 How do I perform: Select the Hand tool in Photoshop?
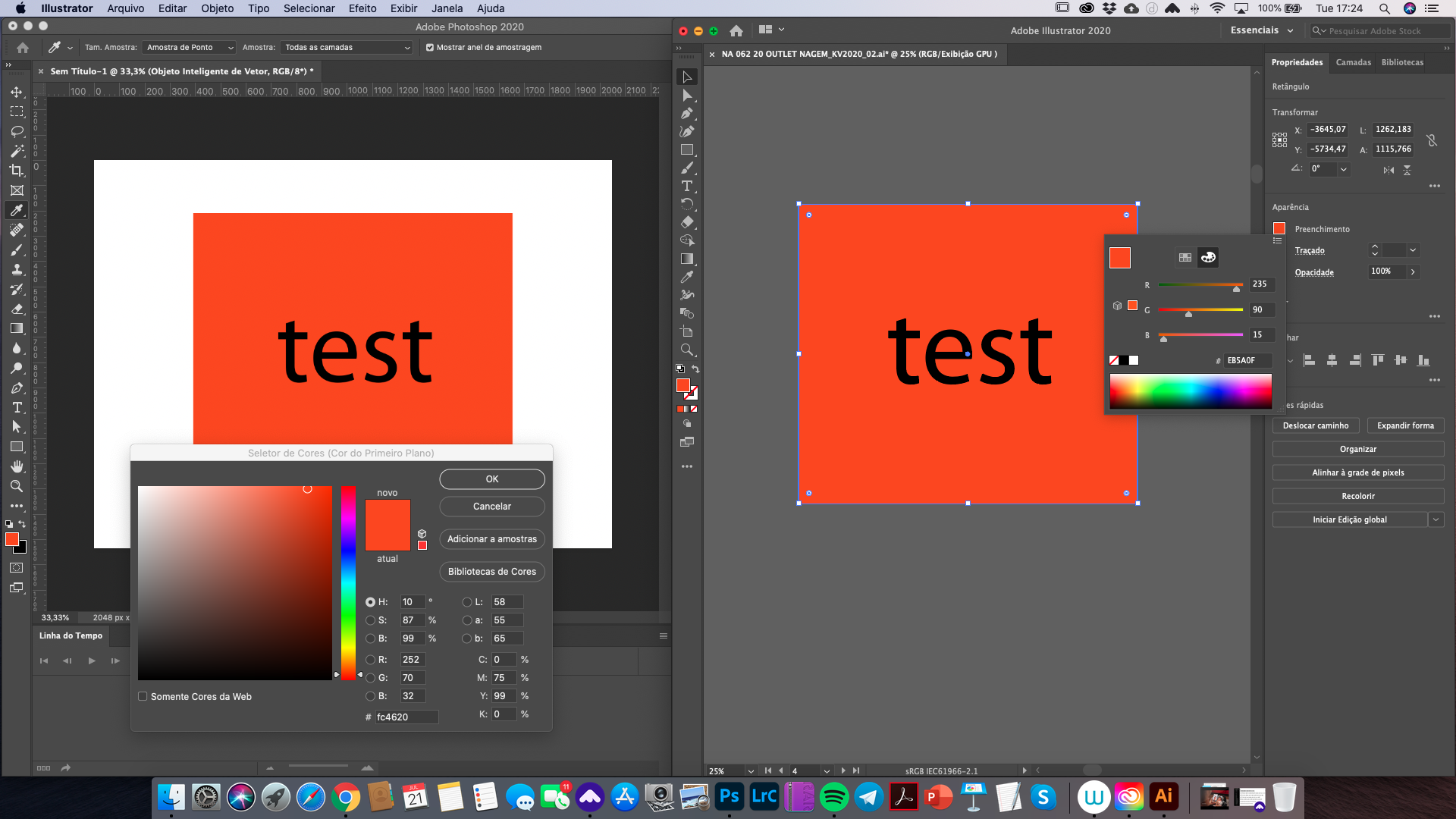click(17, 466)
